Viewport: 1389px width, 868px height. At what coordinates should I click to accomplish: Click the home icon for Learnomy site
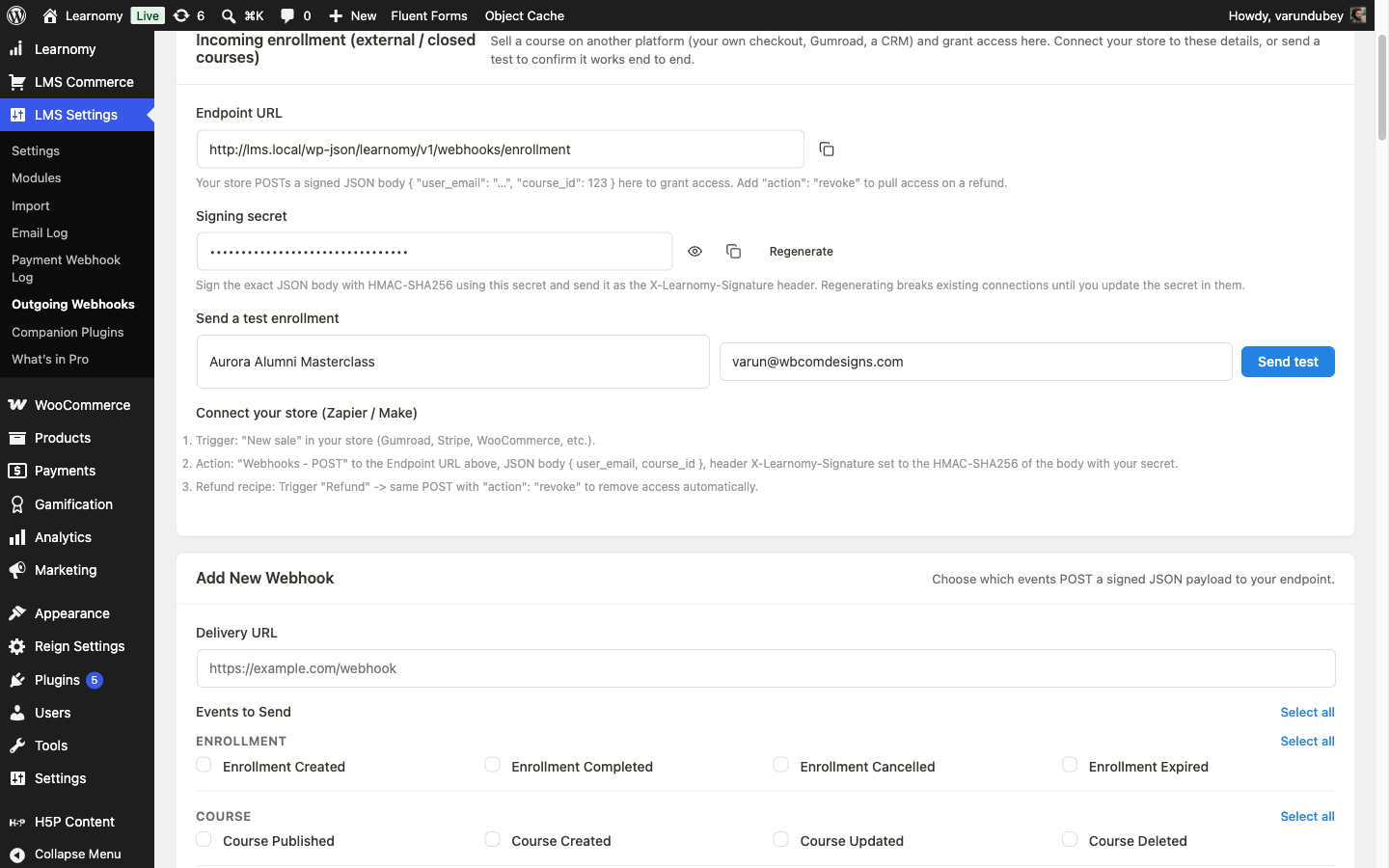tap(50, 15)
